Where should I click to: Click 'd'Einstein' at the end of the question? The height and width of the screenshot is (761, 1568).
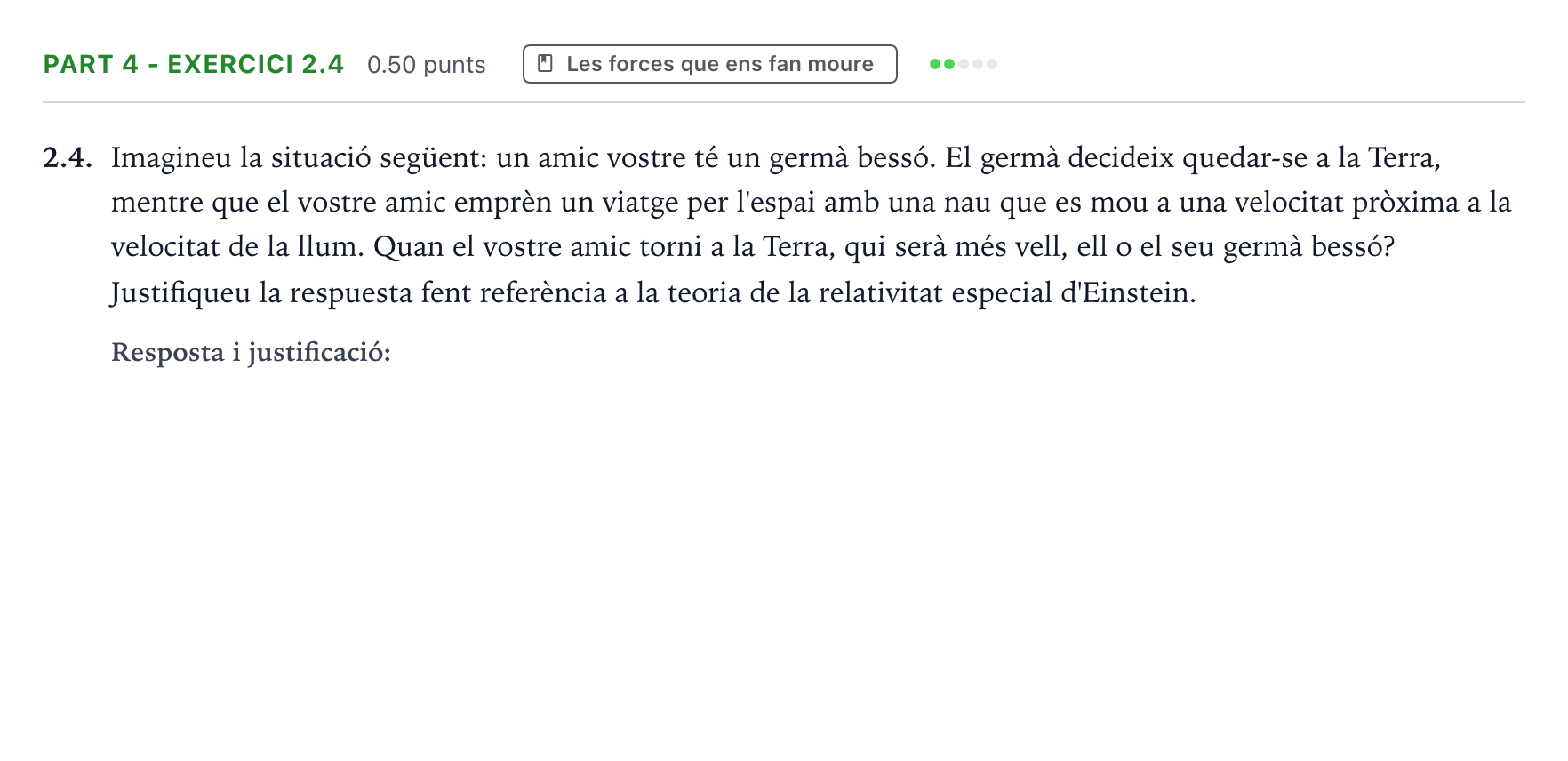[1128, 292]
